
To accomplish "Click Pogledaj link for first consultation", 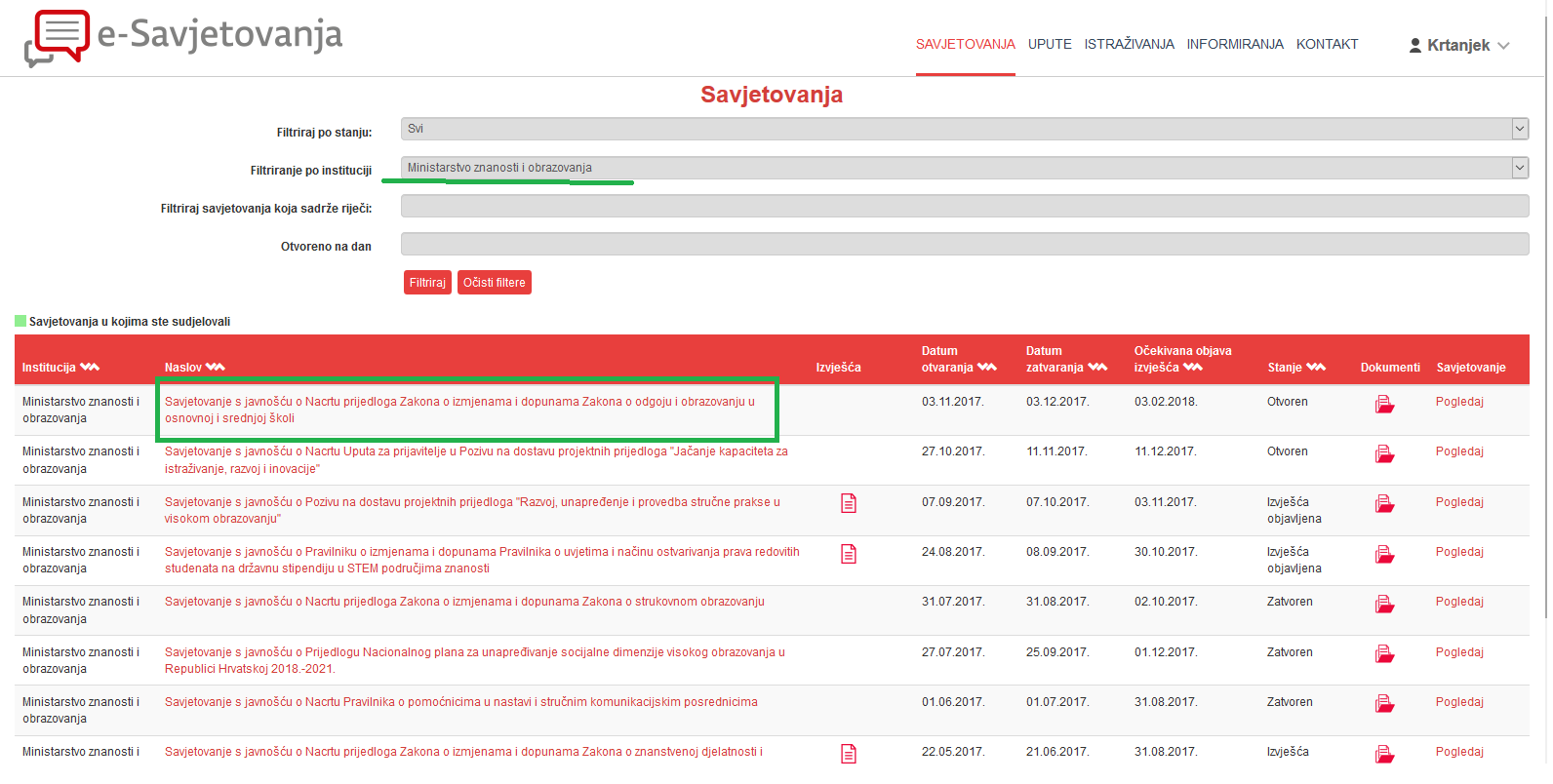I will (x=1458, y=402).
